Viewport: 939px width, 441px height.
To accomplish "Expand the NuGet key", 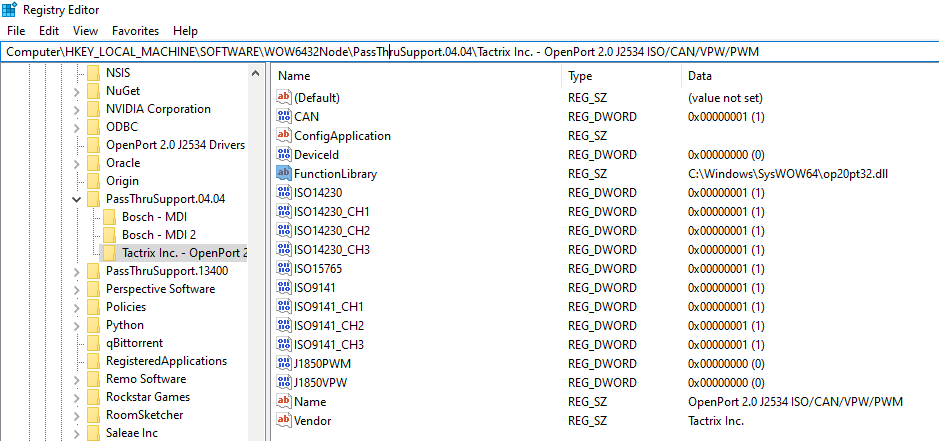I will [x=76, y=91].
